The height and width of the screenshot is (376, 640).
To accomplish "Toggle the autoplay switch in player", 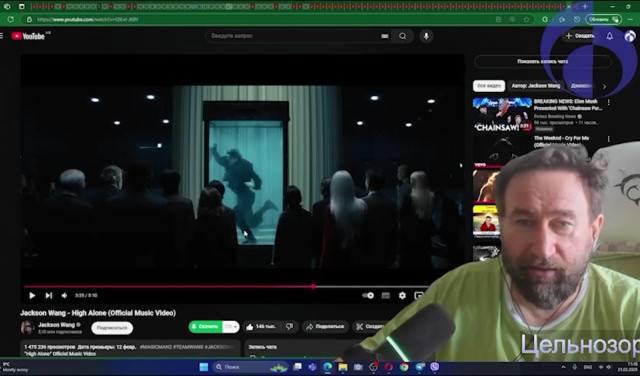I will 368,296.
